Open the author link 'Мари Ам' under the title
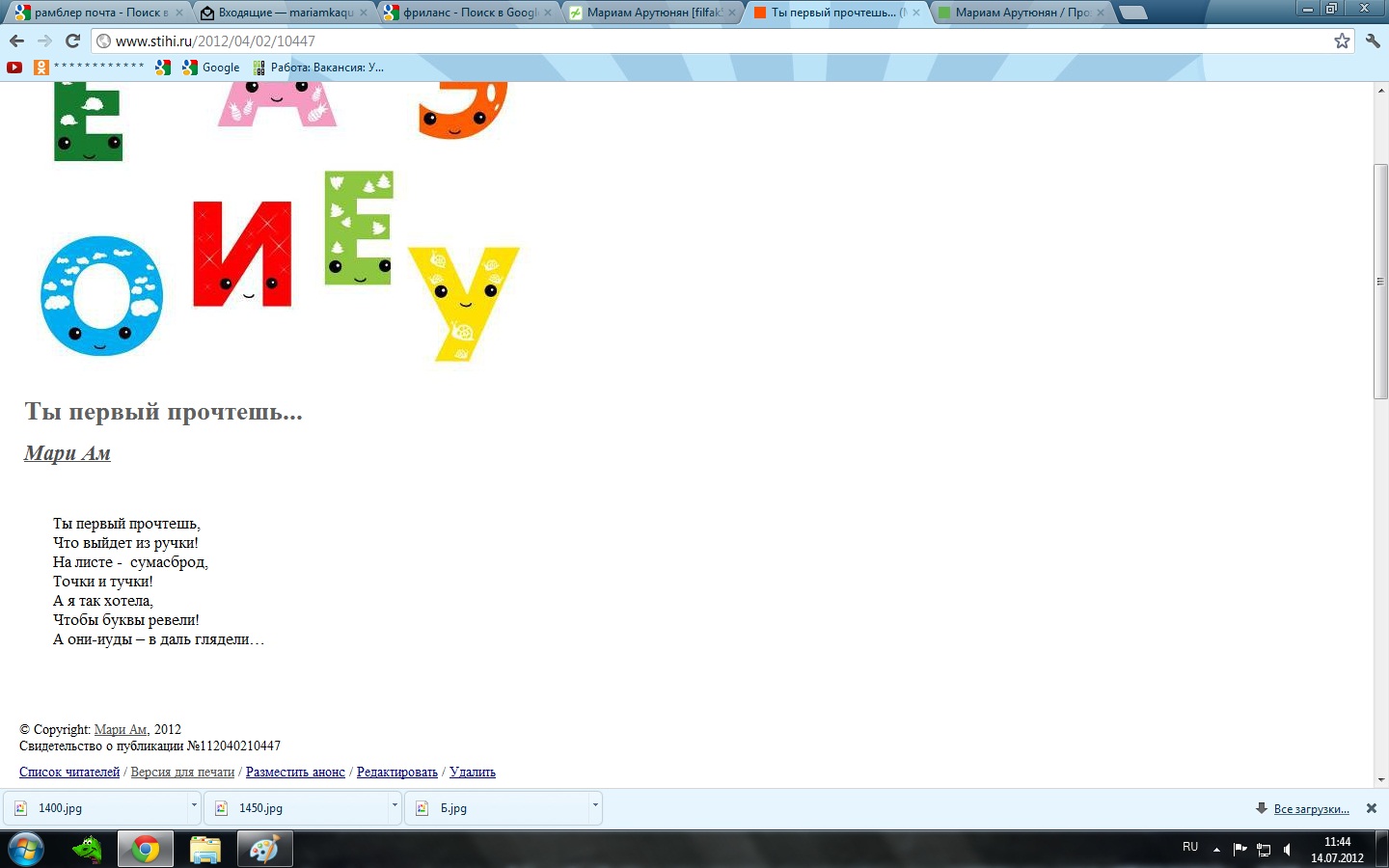 68,453
